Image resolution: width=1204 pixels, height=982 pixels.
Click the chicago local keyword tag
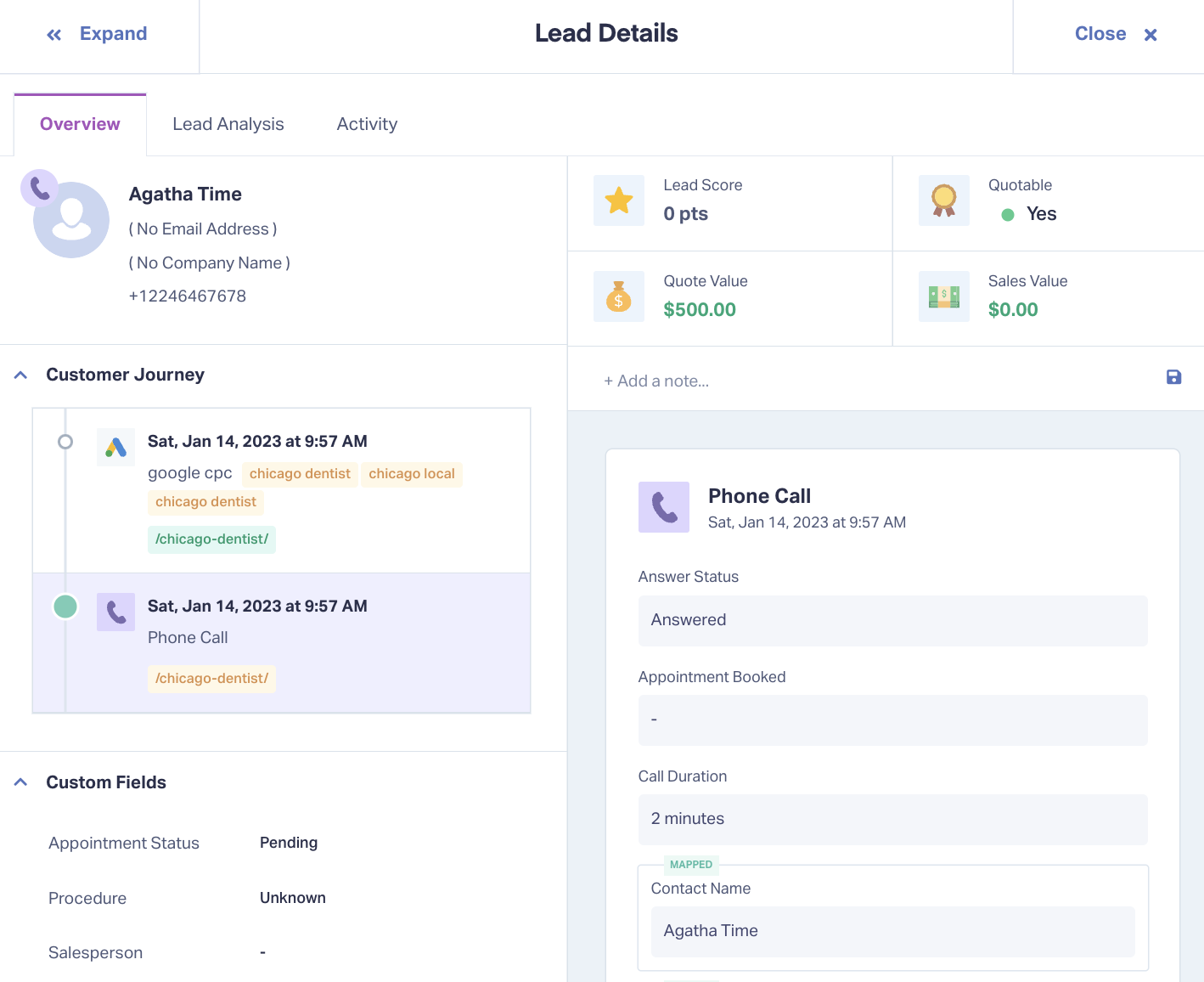point(412,474)
